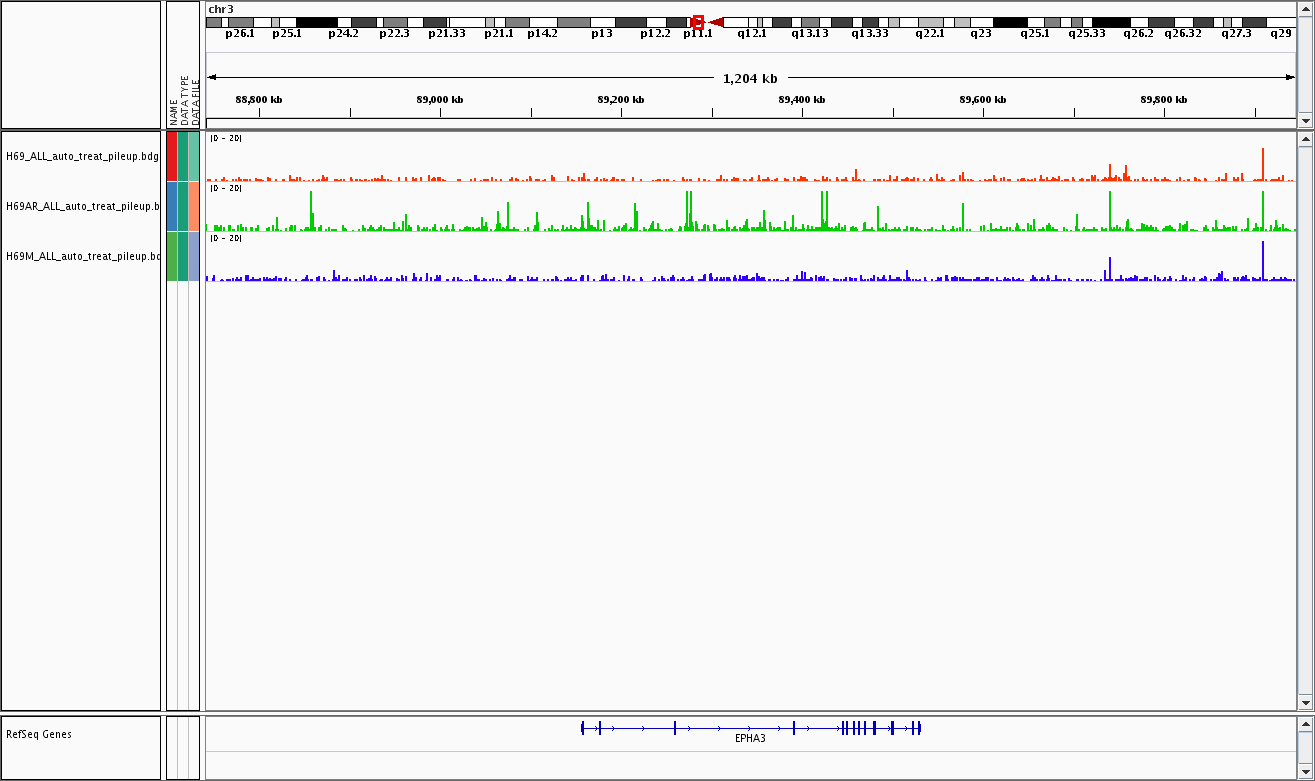Screen dimensions: 1315x781
Task: Click the q22.1 cytoband on the ideogram
Action: (x=930, y=22)
